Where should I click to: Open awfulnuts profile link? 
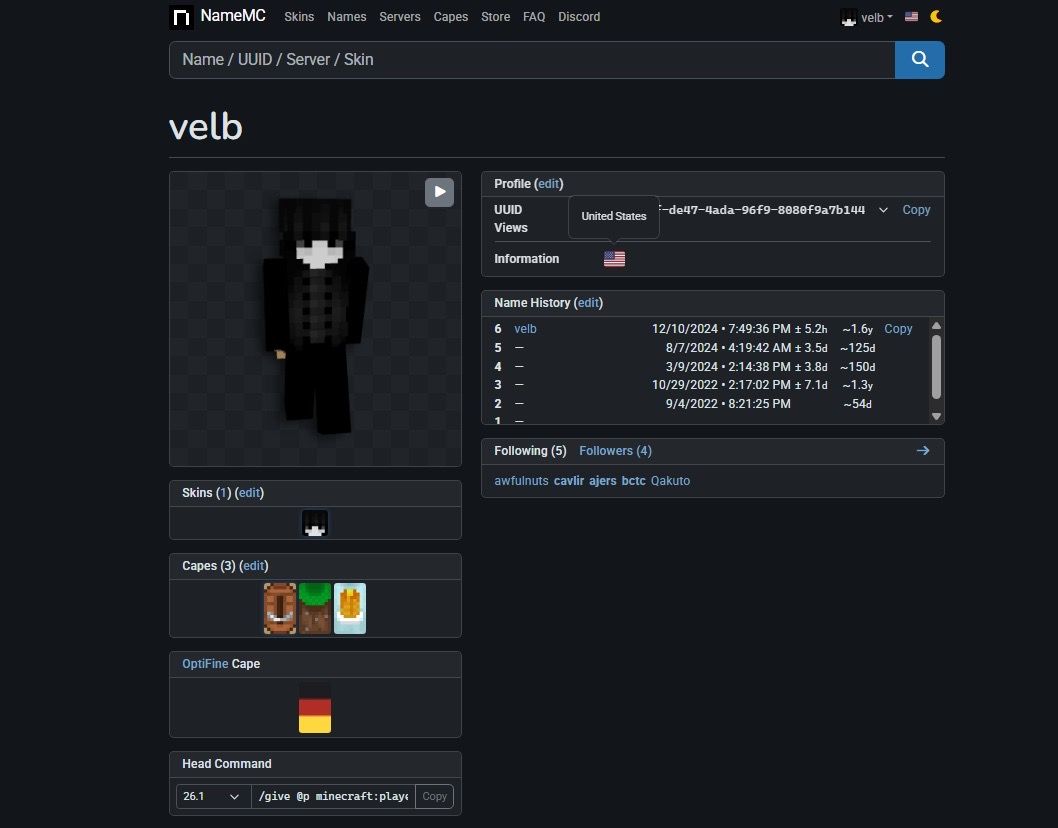click(x=521, y=480)
